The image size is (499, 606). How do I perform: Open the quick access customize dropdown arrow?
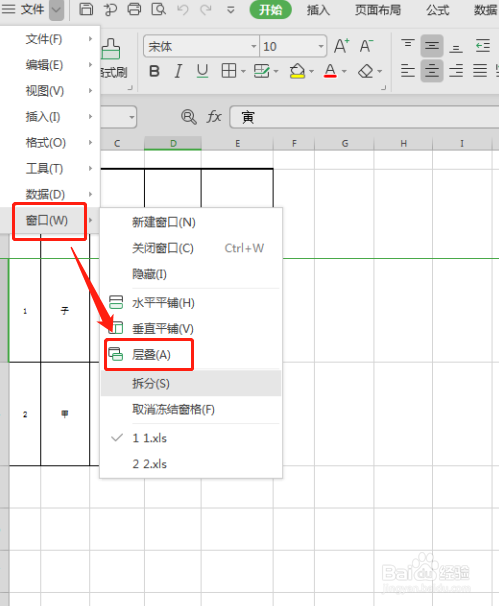[231, 10]
